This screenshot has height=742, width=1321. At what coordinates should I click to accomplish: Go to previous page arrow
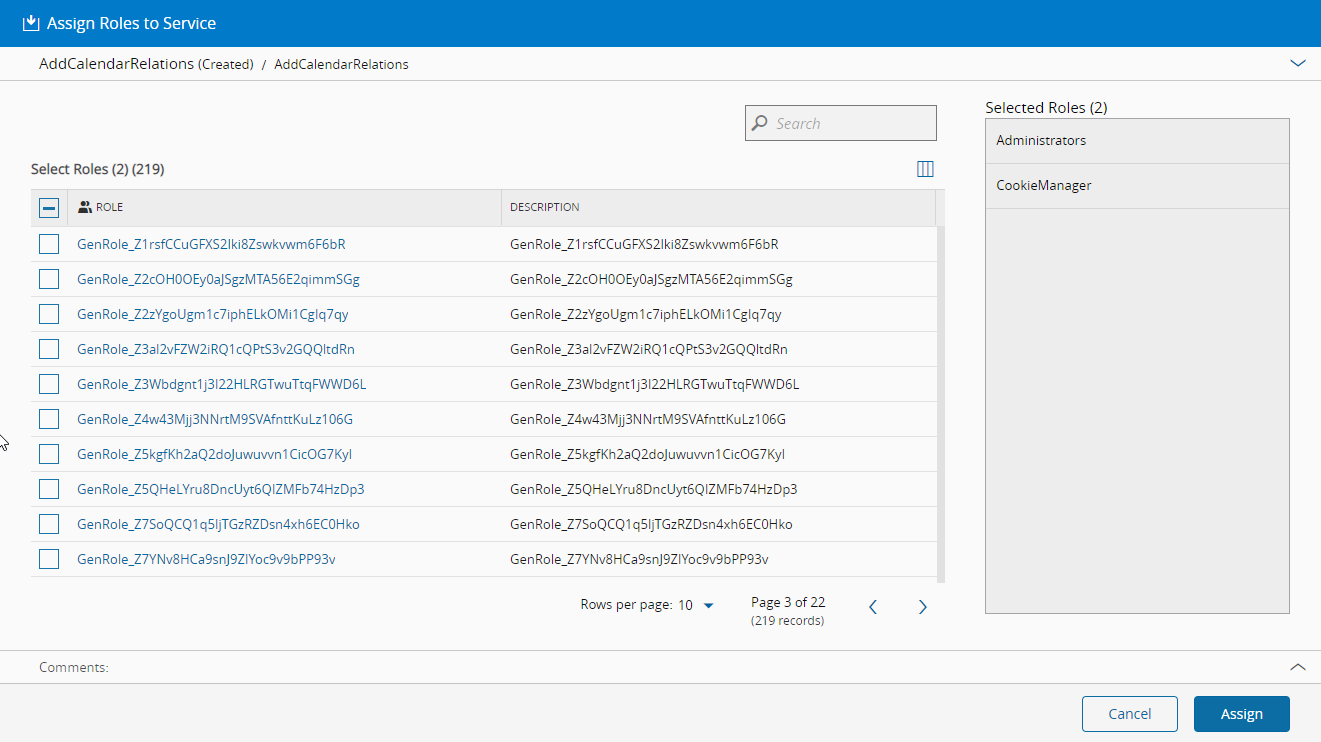coord(873,607)
